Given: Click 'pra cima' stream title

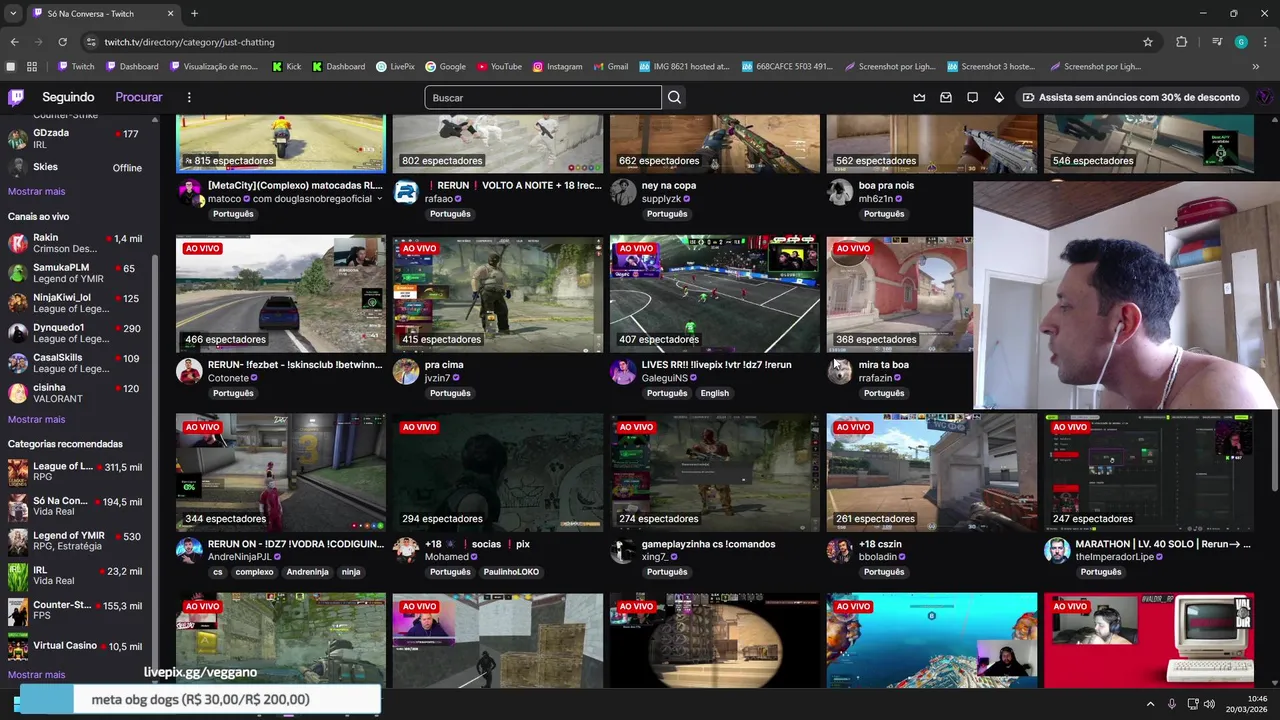Looking at the screenshot, I should click(x=444, y=365).
